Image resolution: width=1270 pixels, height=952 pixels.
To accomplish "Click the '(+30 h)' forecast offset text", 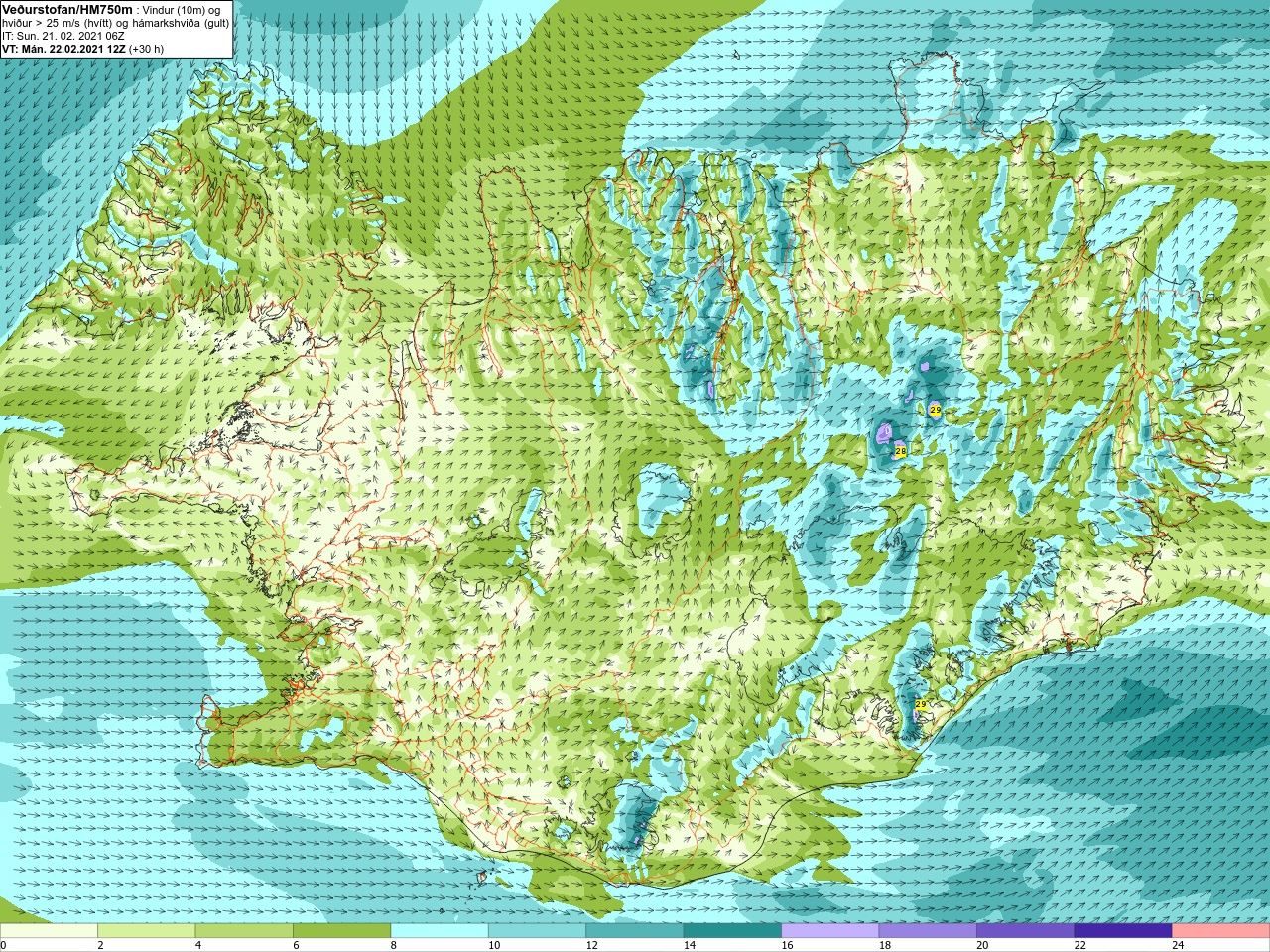I will click(147, 49).
